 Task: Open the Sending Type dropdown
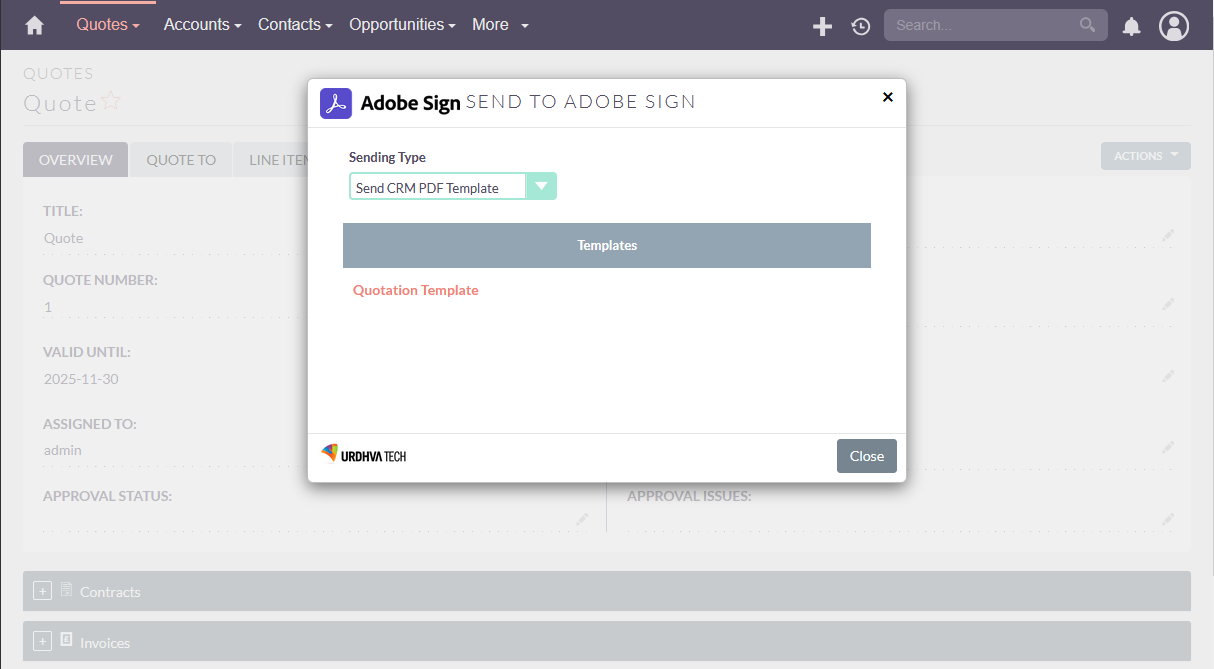tap(541, 186)
